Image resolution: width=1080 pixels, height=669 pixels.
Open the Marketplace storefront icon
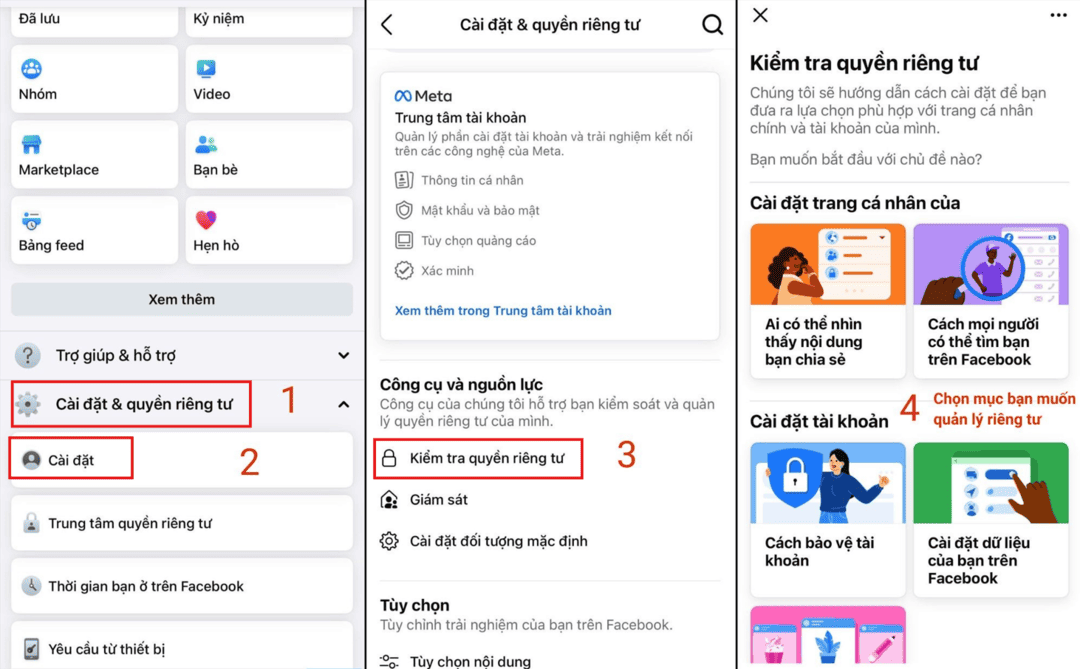(x=31, y=145)
